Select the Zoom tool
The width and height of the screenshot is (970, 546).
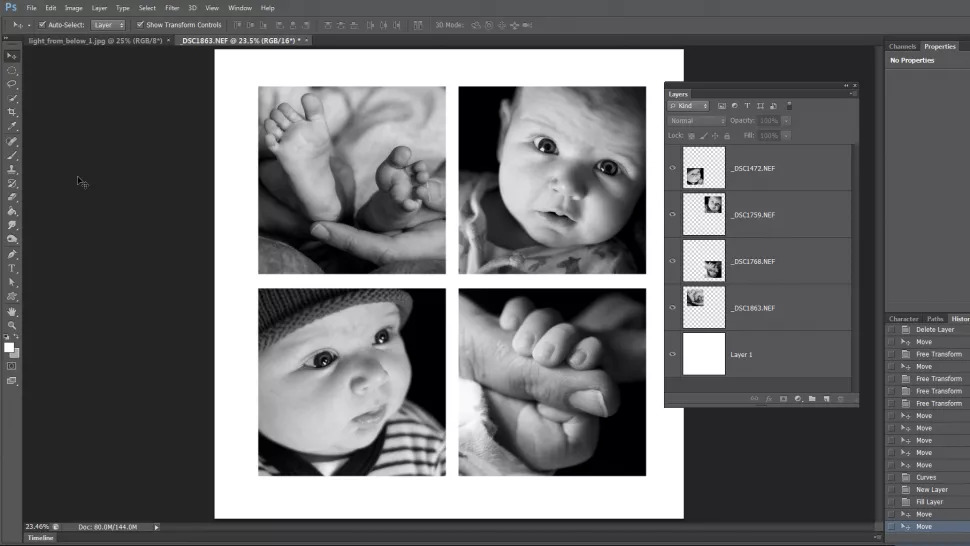click(x=12, y=325)
